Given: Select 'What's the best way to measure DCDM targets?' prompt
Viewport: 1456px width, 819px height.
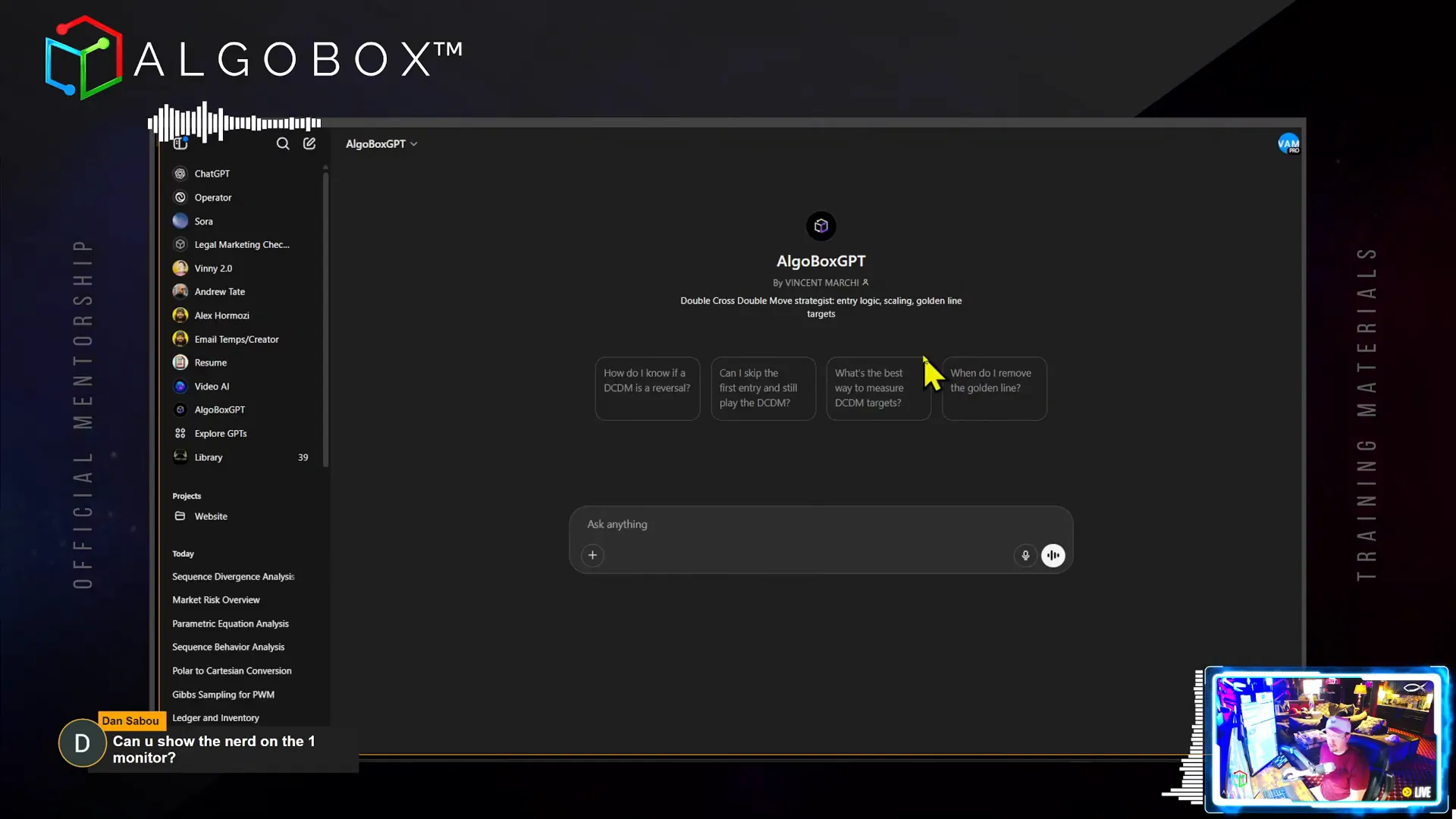Looking at the screenshot, I should (x=878, y=388).
